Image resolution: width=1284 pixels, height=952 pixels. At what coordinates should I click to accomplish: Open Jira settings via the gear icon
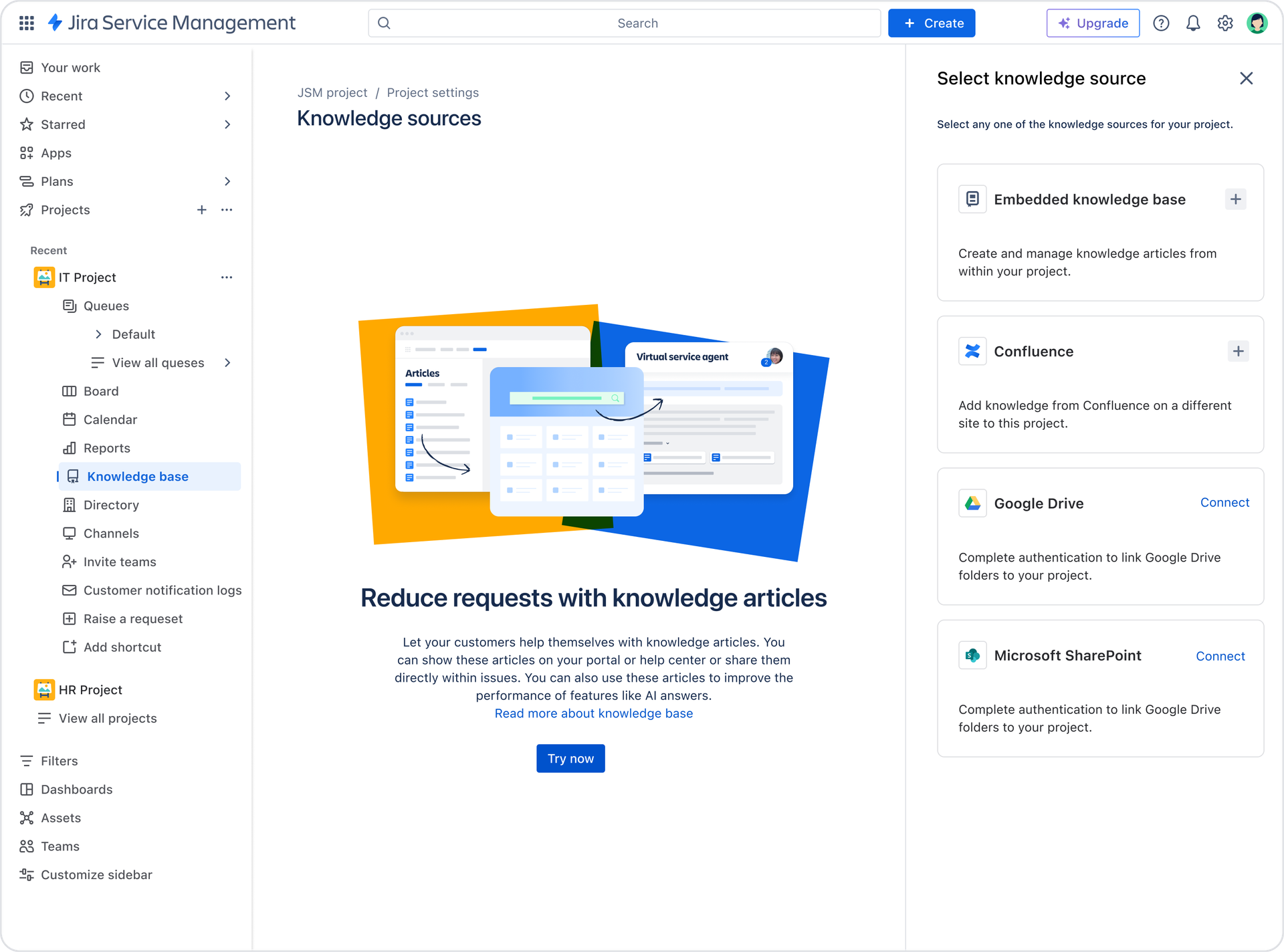(x=1225, y=22)
